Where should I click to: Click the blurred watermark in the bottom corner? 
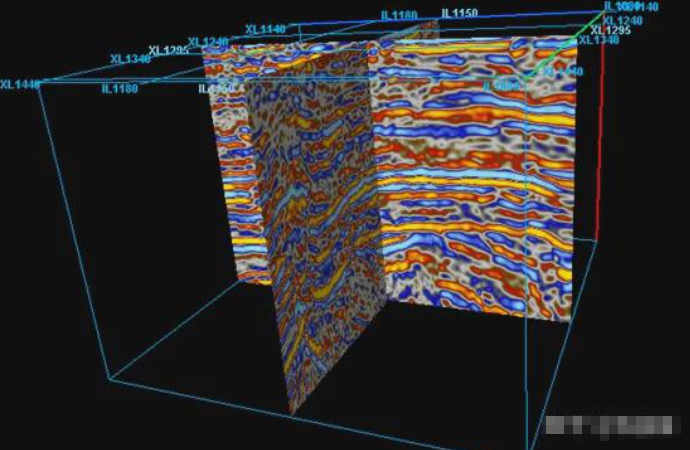click(x=611, y=425)
